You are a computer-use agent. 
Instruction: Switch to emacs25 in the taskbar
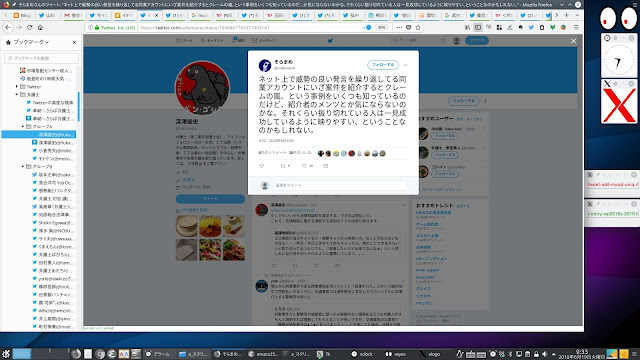(263, 354)
